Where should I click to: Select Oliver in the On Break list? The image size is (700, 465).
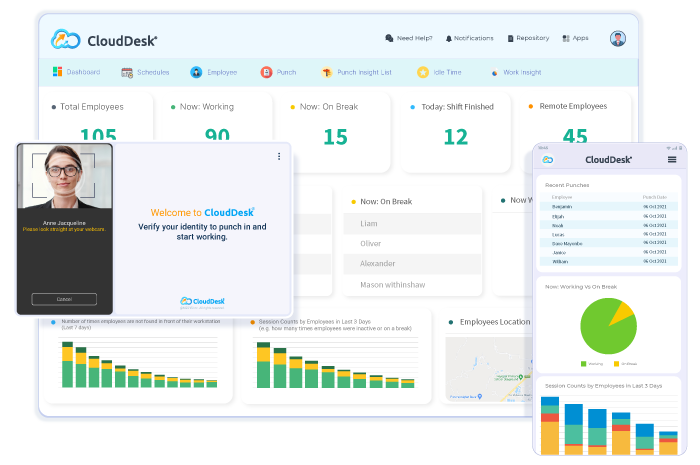pos(412,244)
